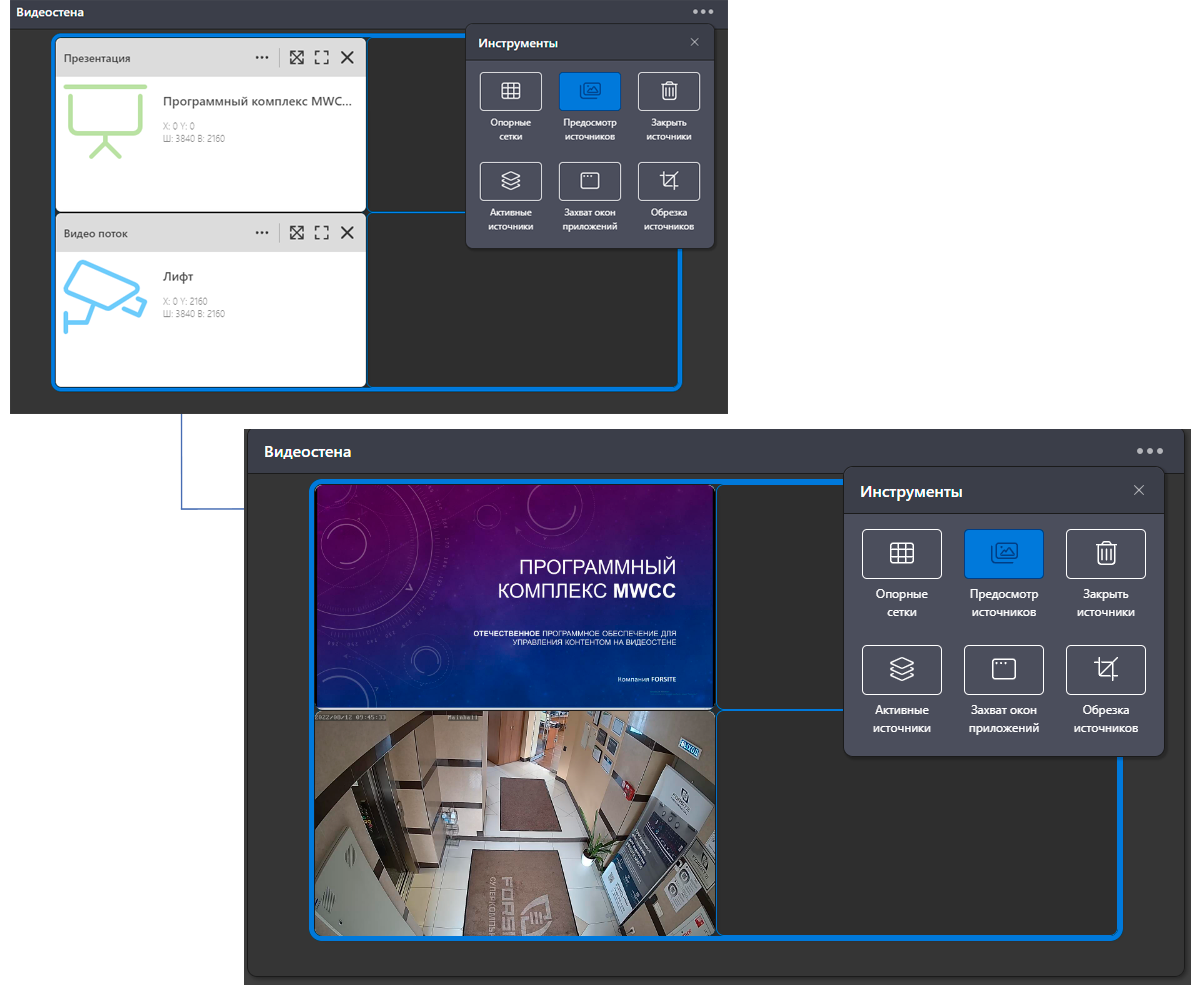Close the Видео поток source window
This screenshot has height=994, width=1202.
(347, 232)
